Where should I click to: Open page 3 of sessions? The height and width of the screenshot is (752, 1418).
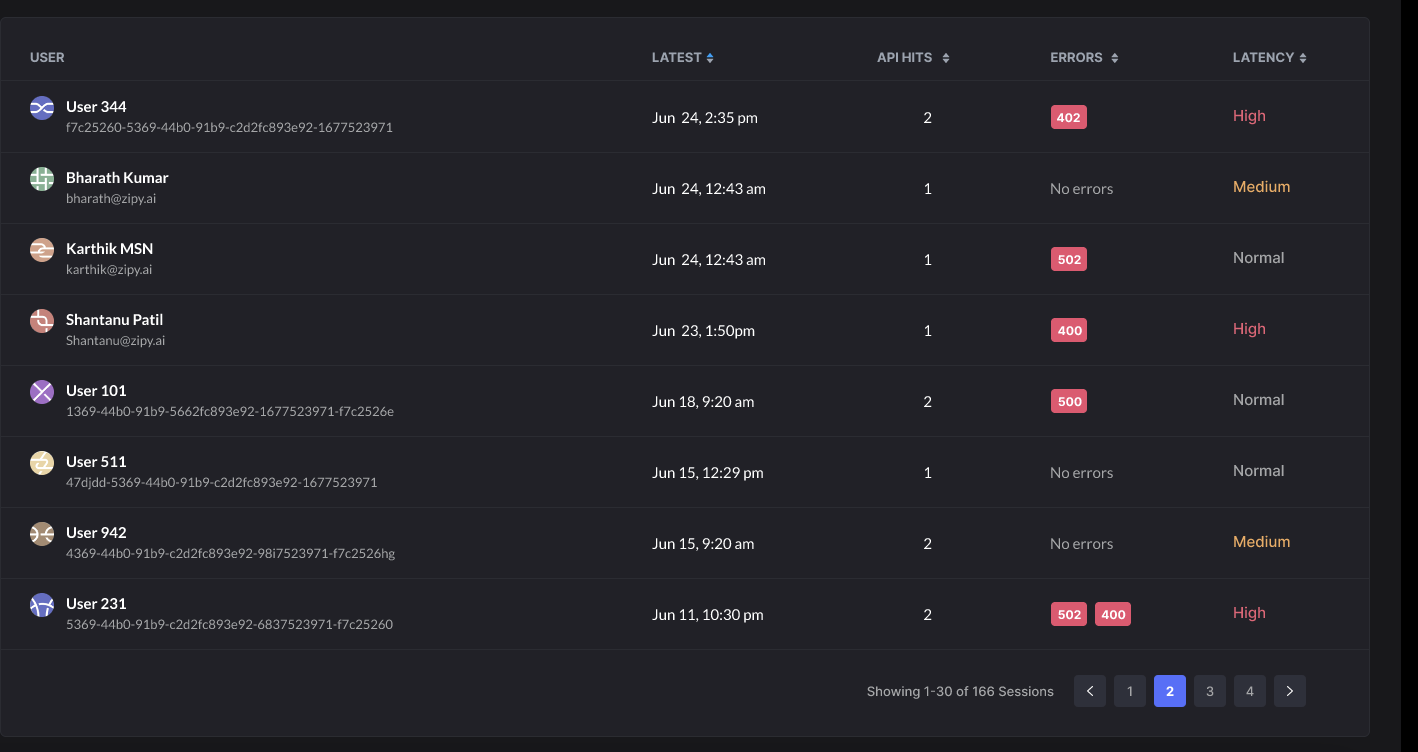click(1210, 691)
